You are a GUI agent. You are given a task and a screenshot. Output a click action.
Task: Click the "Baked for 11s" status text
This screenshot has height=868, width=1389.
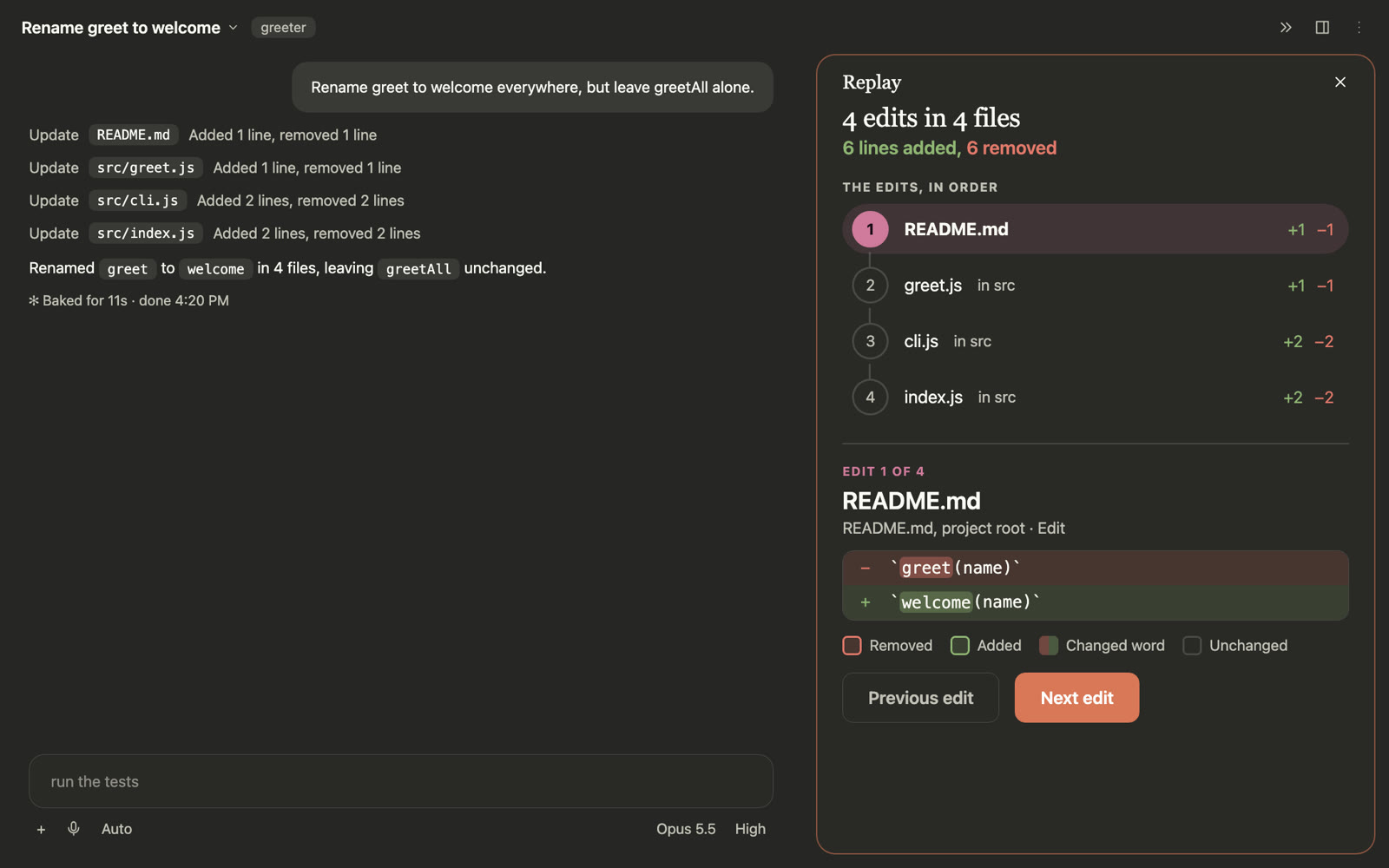[x=128, y=300]
